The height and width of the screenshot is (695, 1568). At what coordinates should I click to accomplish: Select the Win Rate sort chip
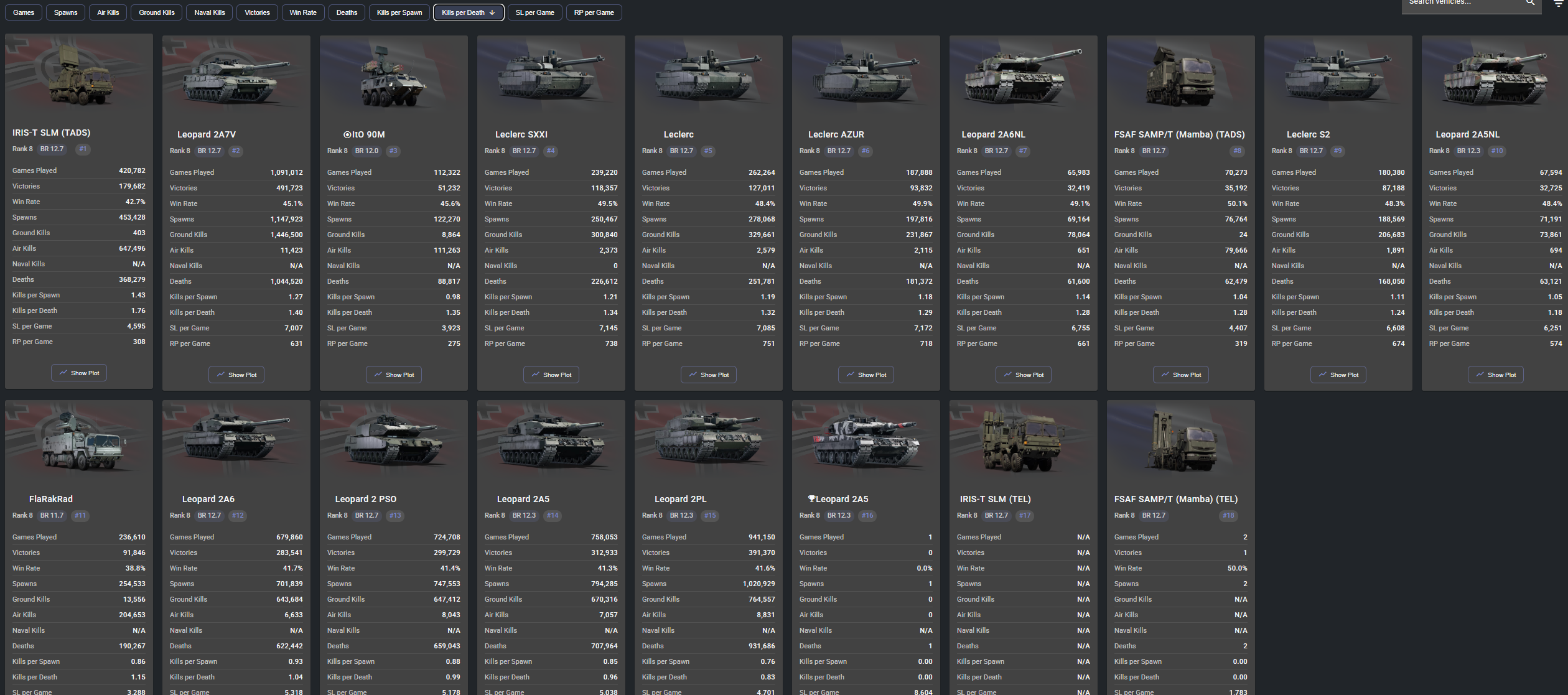[x=302, y=12]
